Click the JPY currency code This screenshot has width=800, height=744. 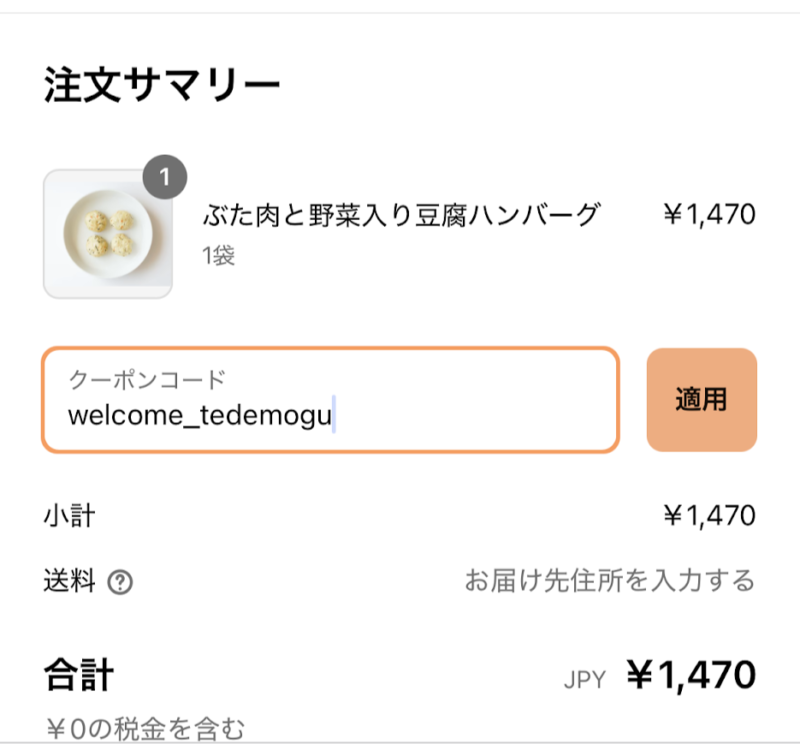click(x=585, y=680)
